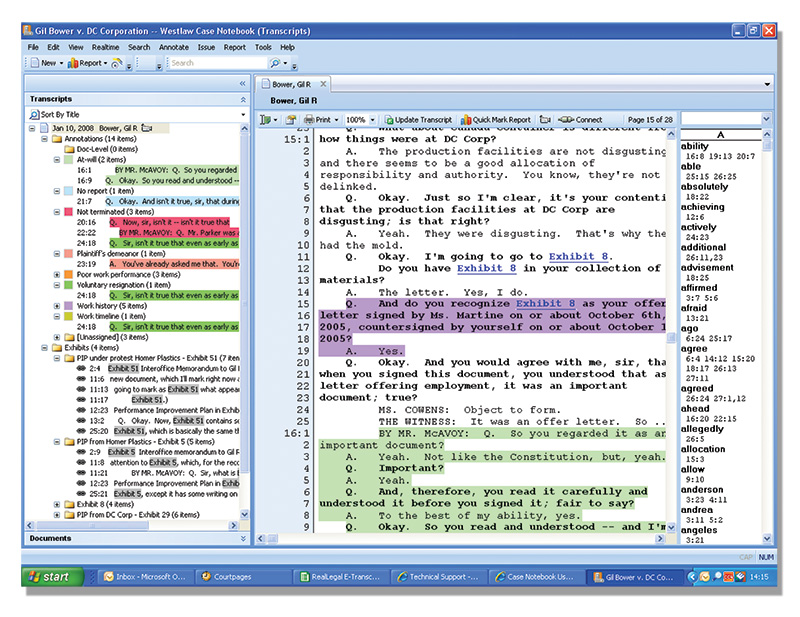Switch to the Bower, Gil R tab
800x617 pixels.
(293, 84)
